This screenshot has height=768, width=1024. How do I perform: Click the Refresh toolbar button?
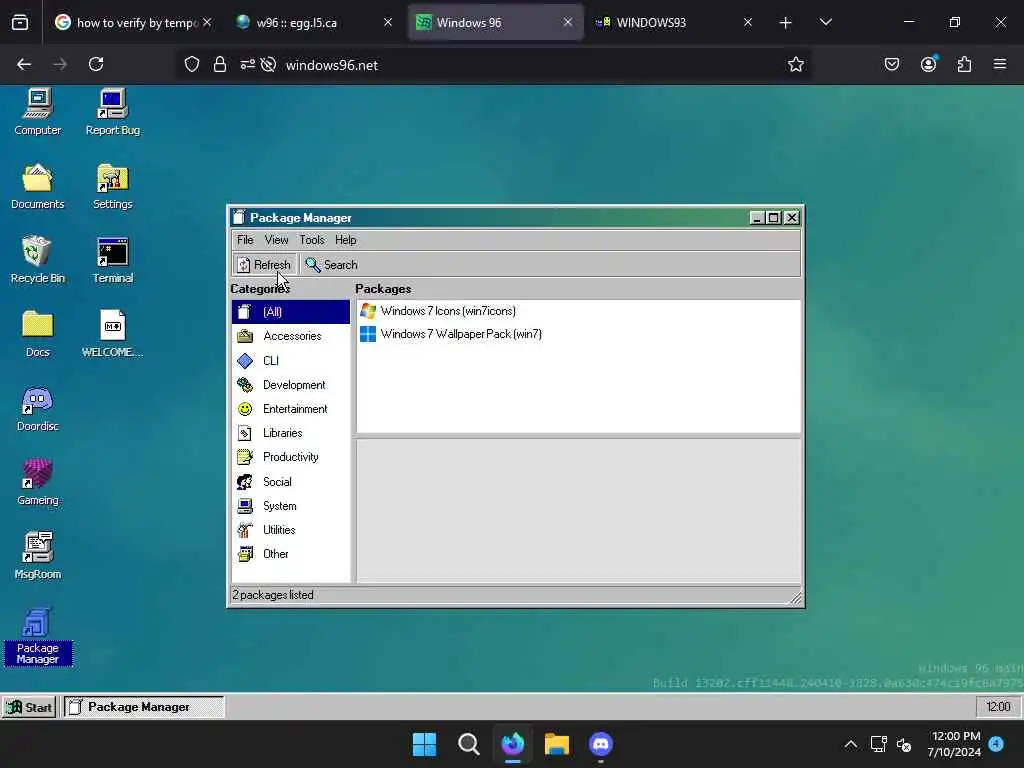tap(264, 264)
